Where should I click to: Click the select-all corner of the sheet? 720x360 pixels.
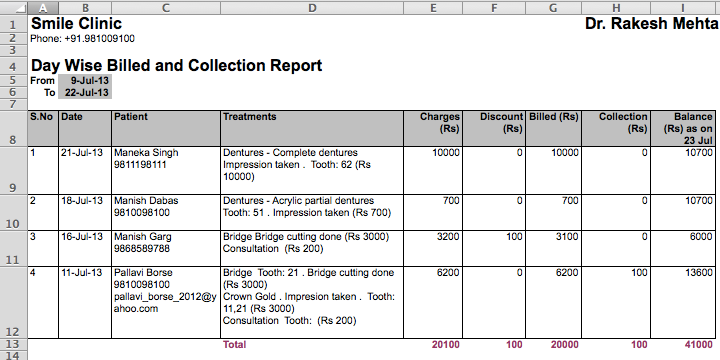(14, 8)
